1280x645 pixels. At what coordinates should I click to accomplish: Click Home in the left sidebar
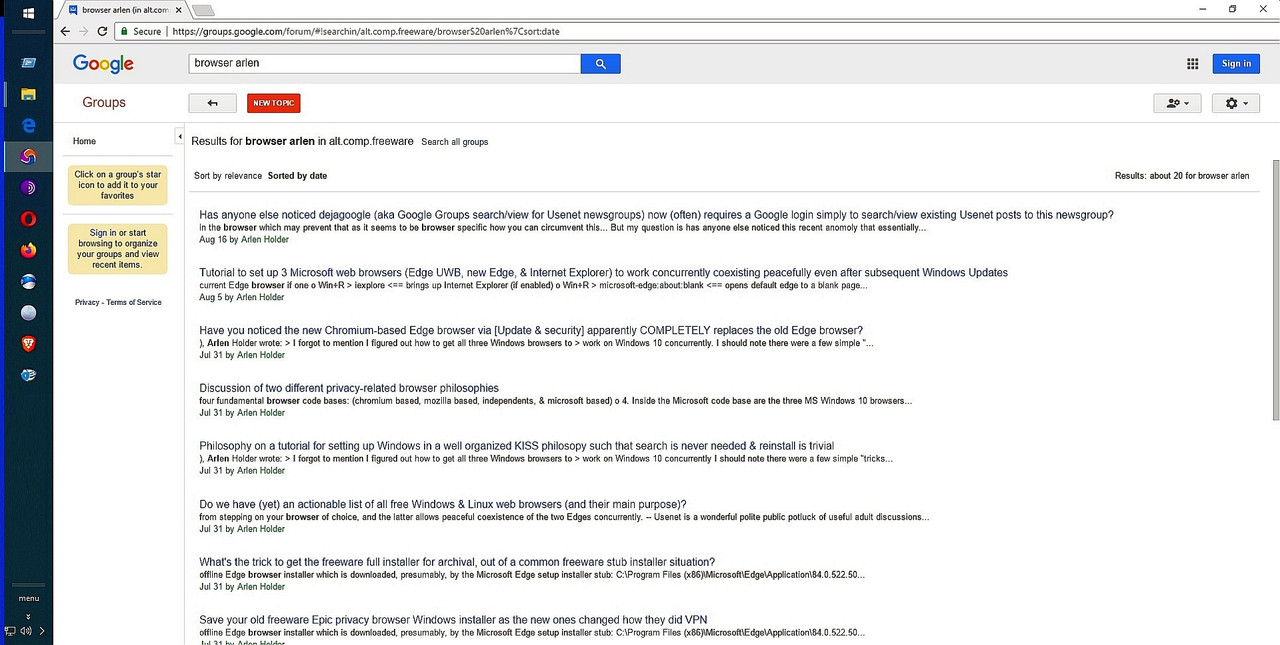point(84,141)
